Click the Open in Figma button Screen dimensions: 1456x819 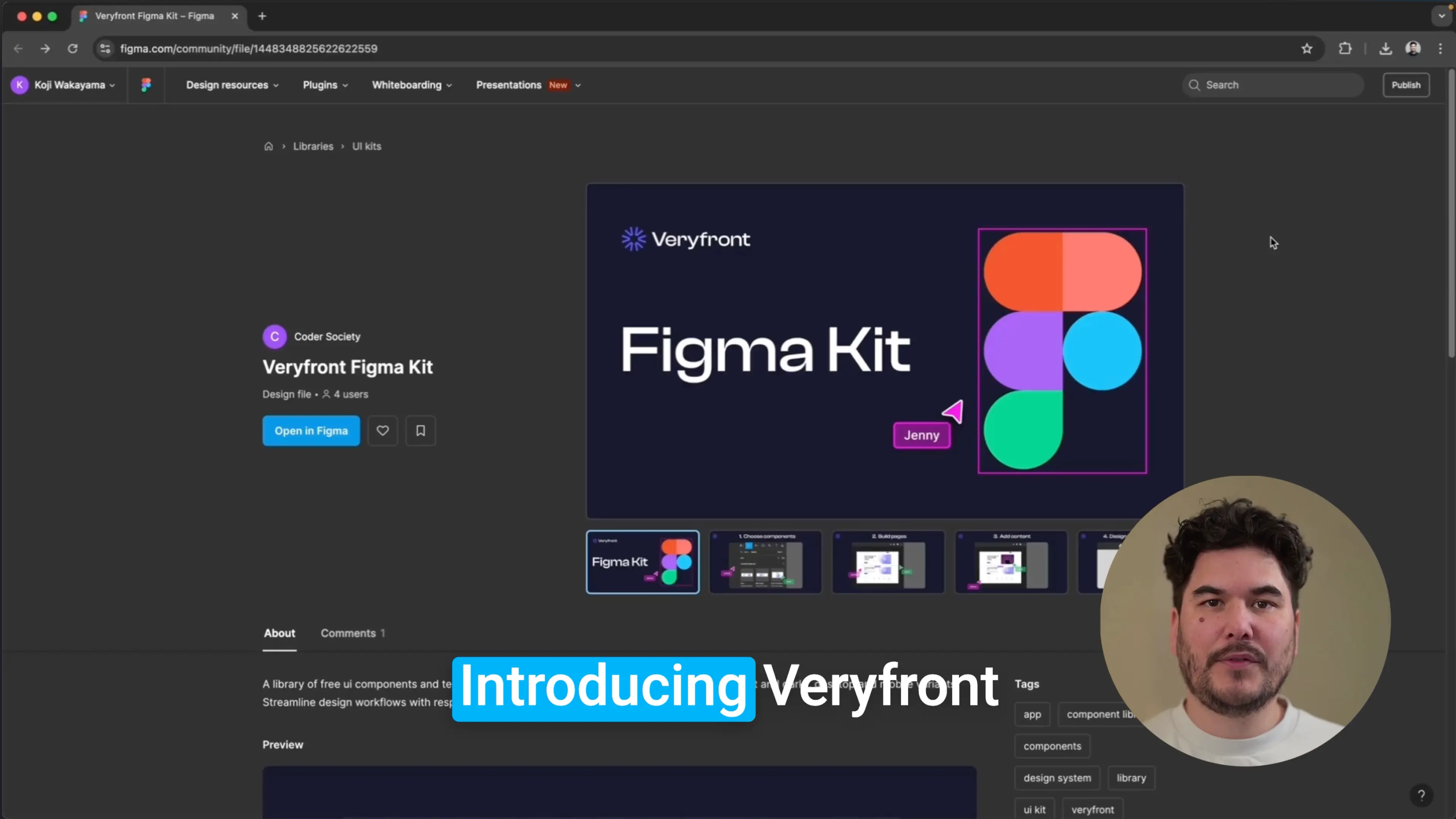click(311, 431)
